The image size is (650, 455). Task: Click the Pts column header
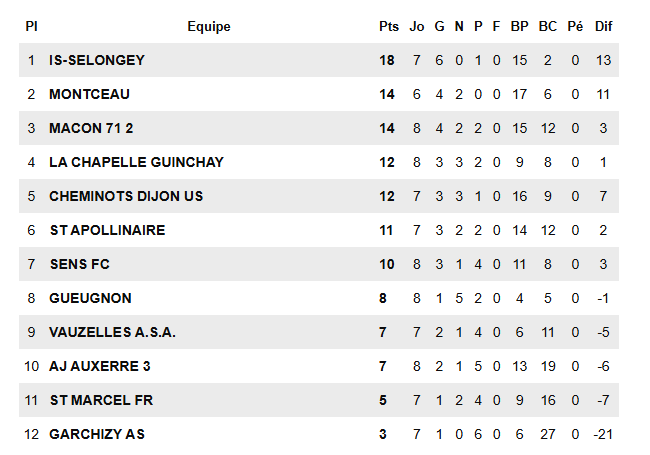coord(388,26)
